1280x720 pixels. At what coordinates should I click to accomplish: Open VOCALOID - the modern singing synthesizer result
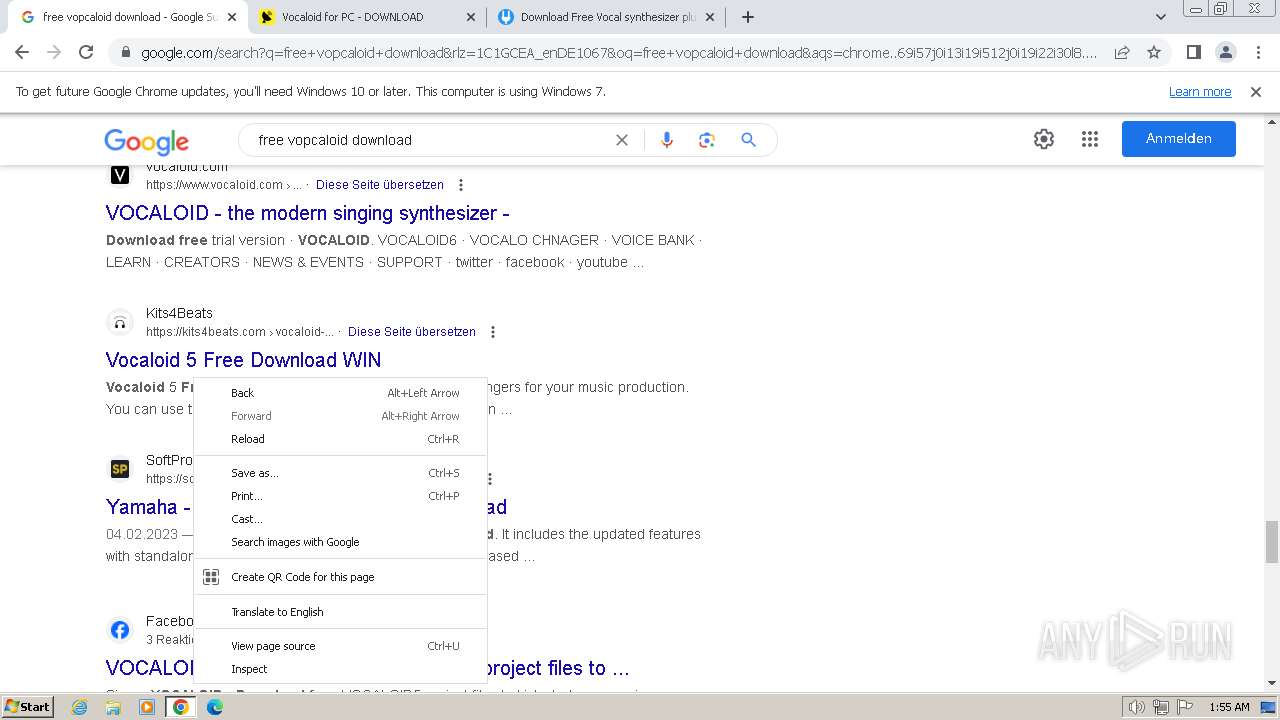[308, 213]
